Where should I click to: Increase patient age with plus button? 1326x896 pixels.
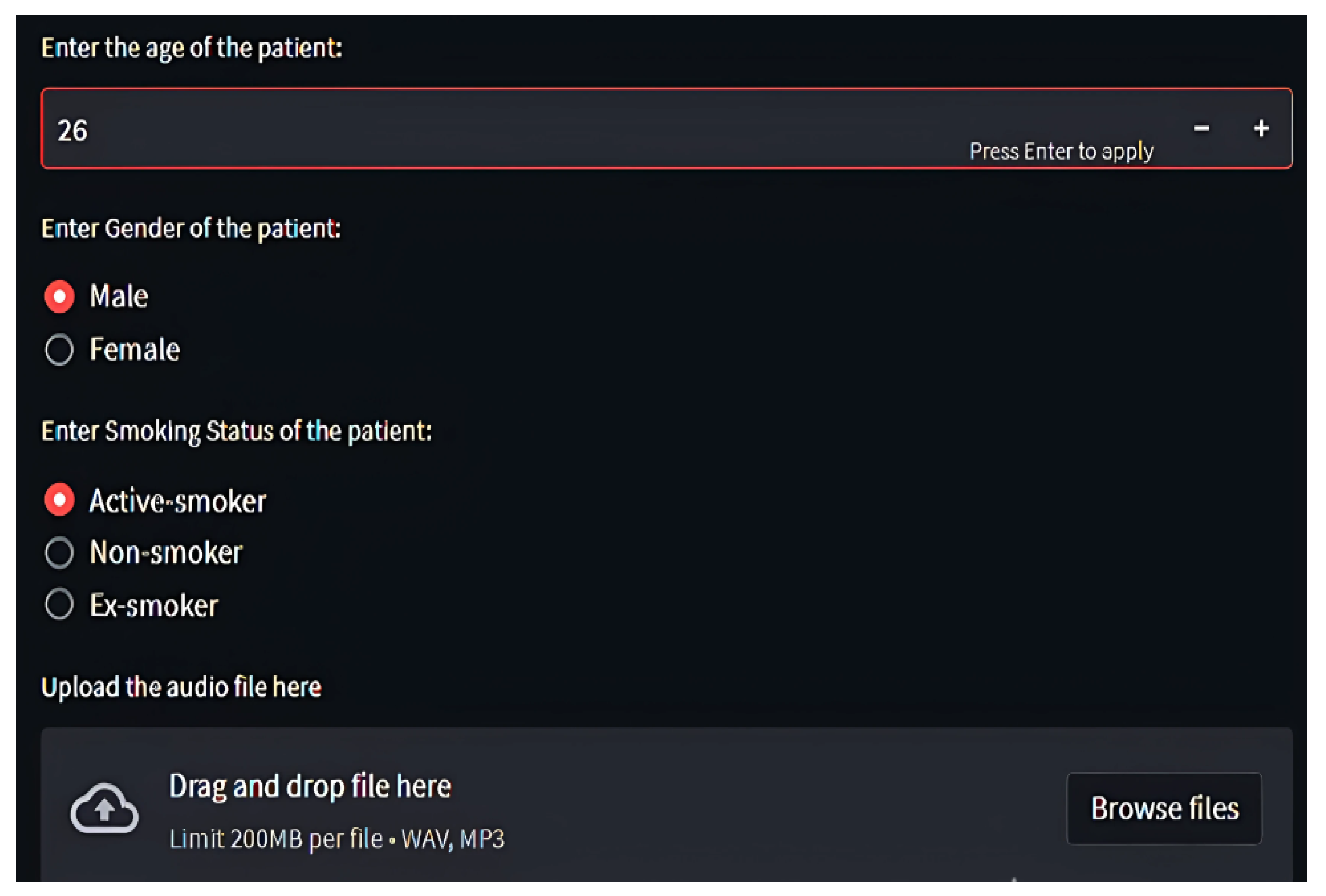point(1261,128)
